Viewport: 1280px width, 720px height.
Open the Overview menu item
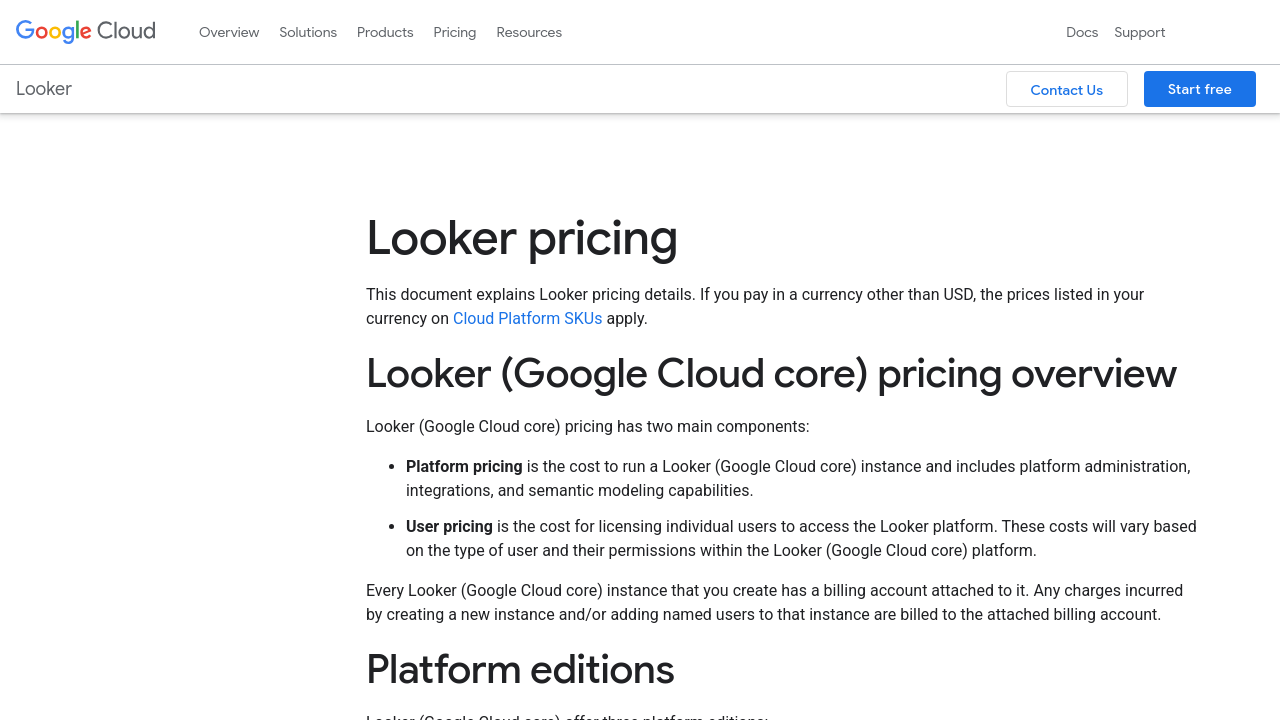[x=229, y=32]
